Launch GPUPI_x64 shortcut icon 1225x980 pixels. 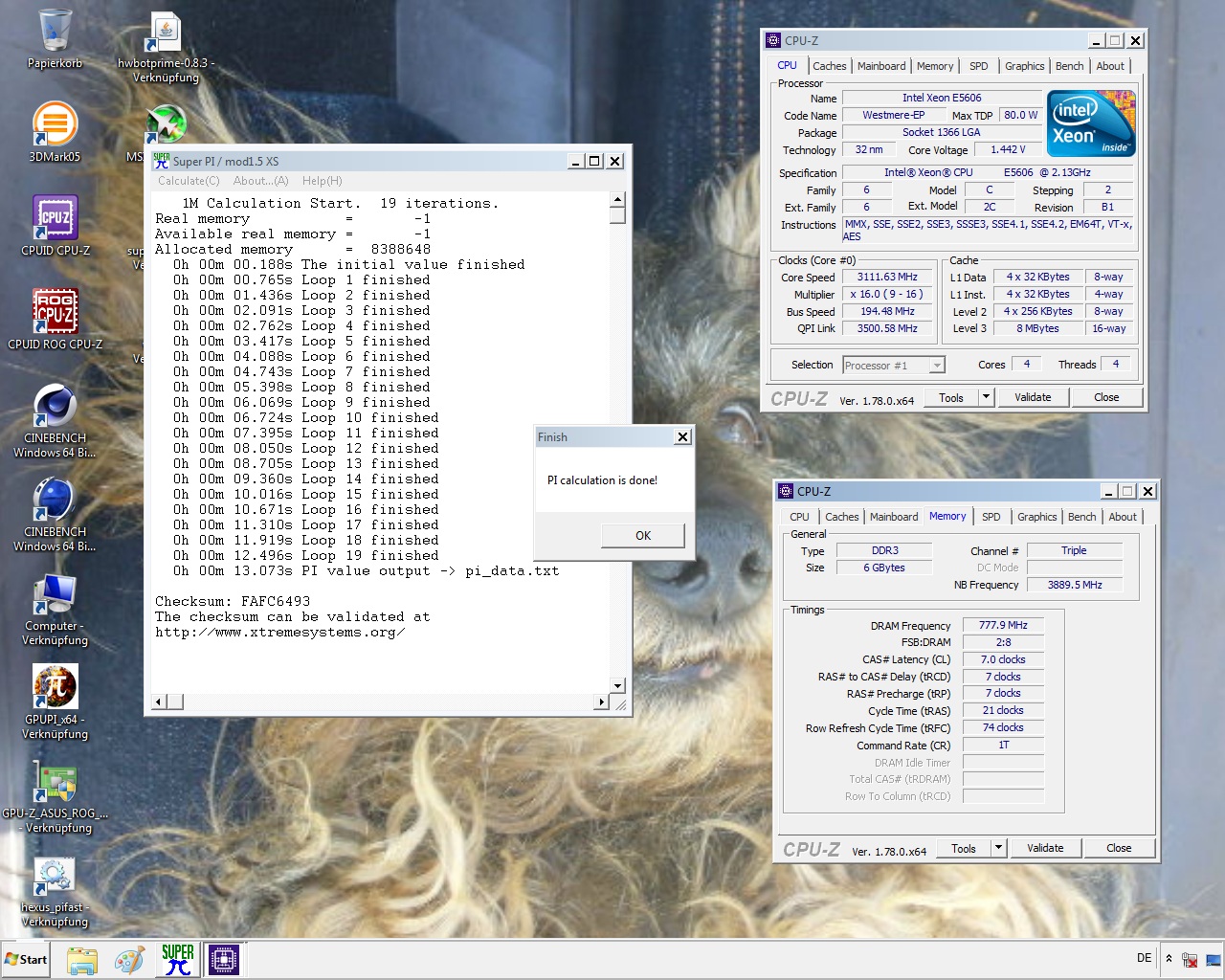click(56, 702)
